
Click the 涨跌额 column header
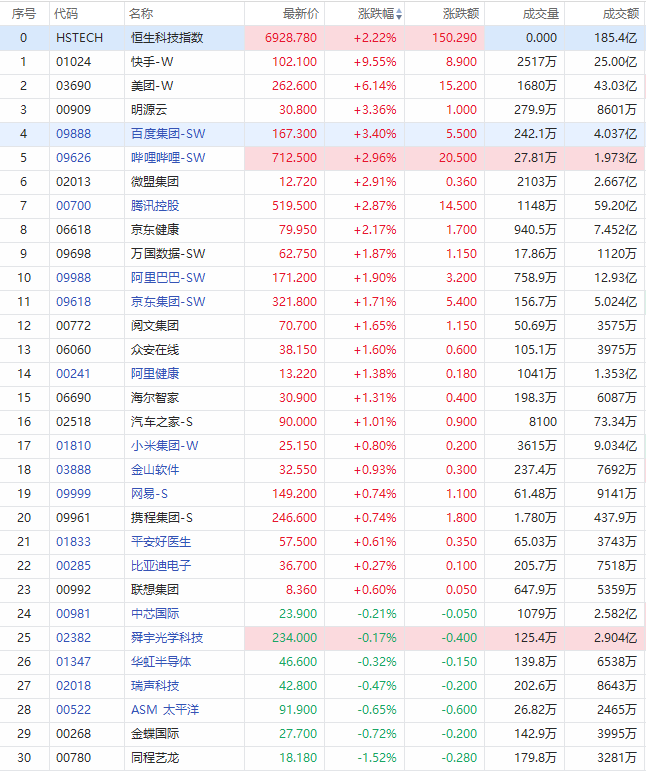click(461, 14)
